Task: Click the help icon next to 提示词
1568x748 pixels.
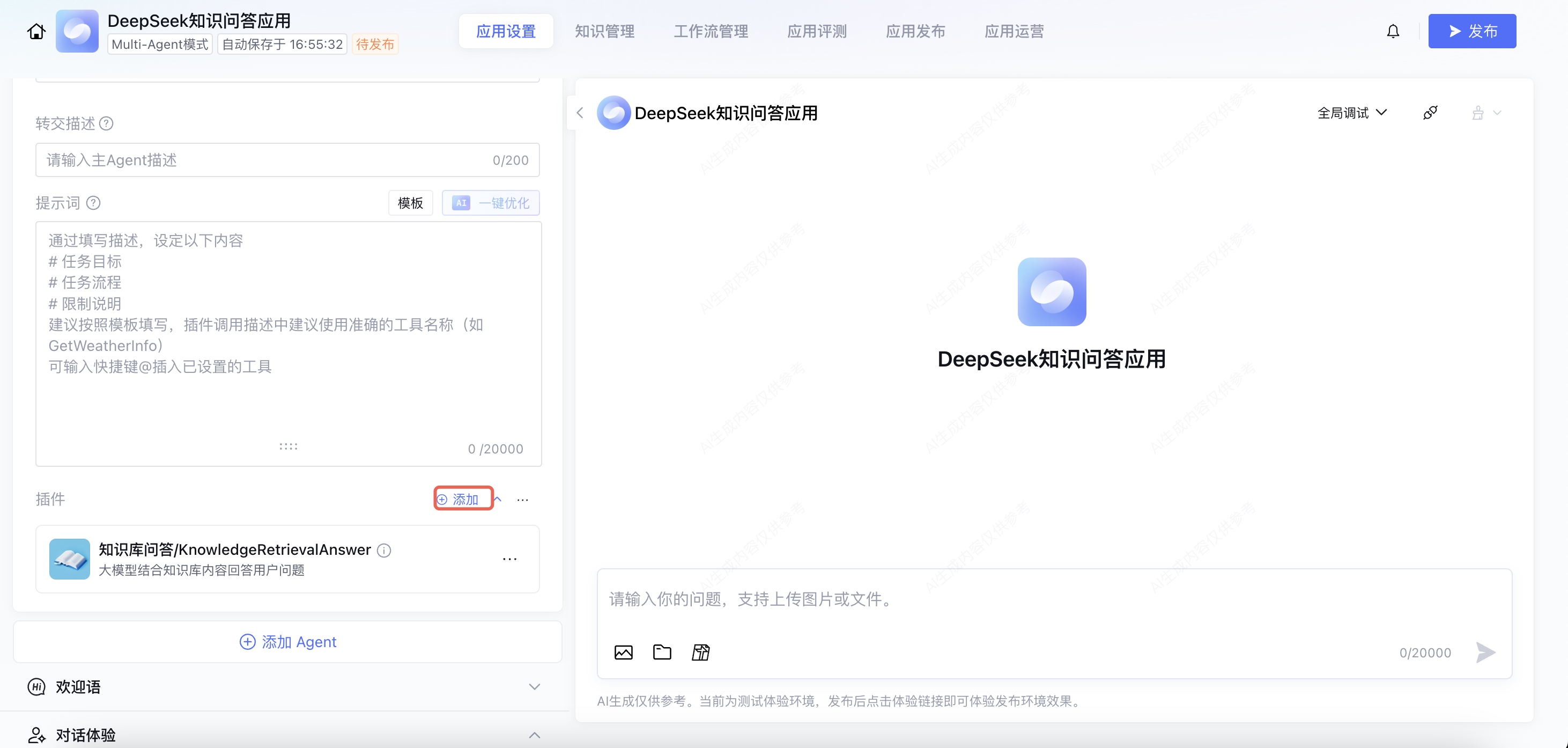Action: click(x=93, y=203)
